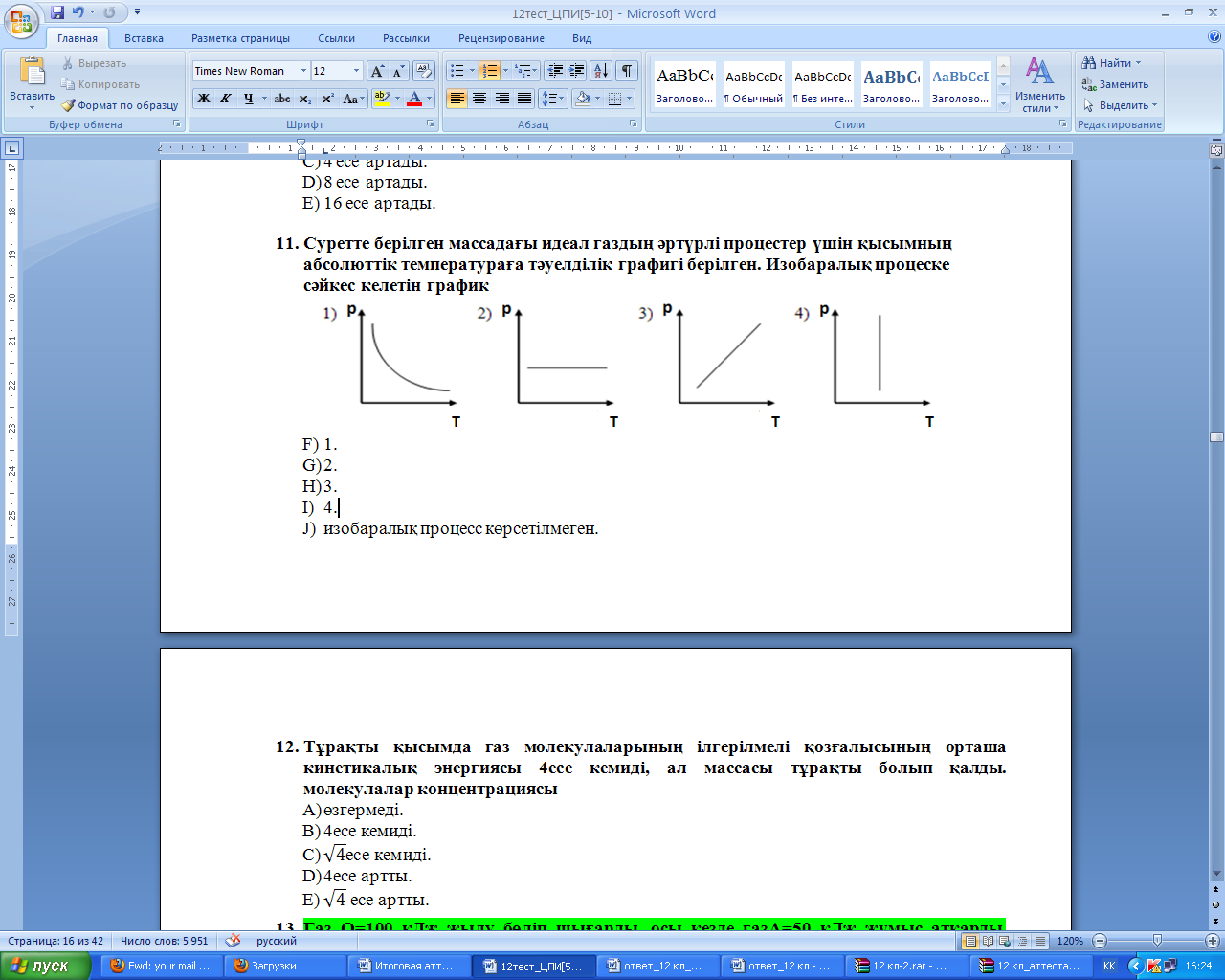Apply subscript formatting
This screenshot has width=1225, height=980.
(x=304, y=98)
